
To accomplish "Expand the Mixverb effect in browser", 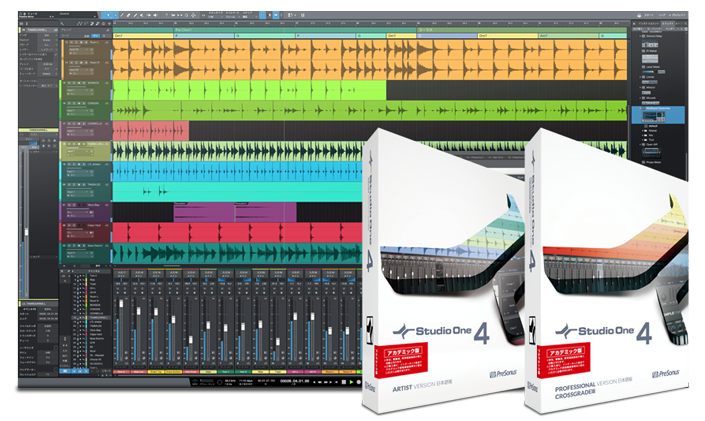I will click(x=640, y=98).
